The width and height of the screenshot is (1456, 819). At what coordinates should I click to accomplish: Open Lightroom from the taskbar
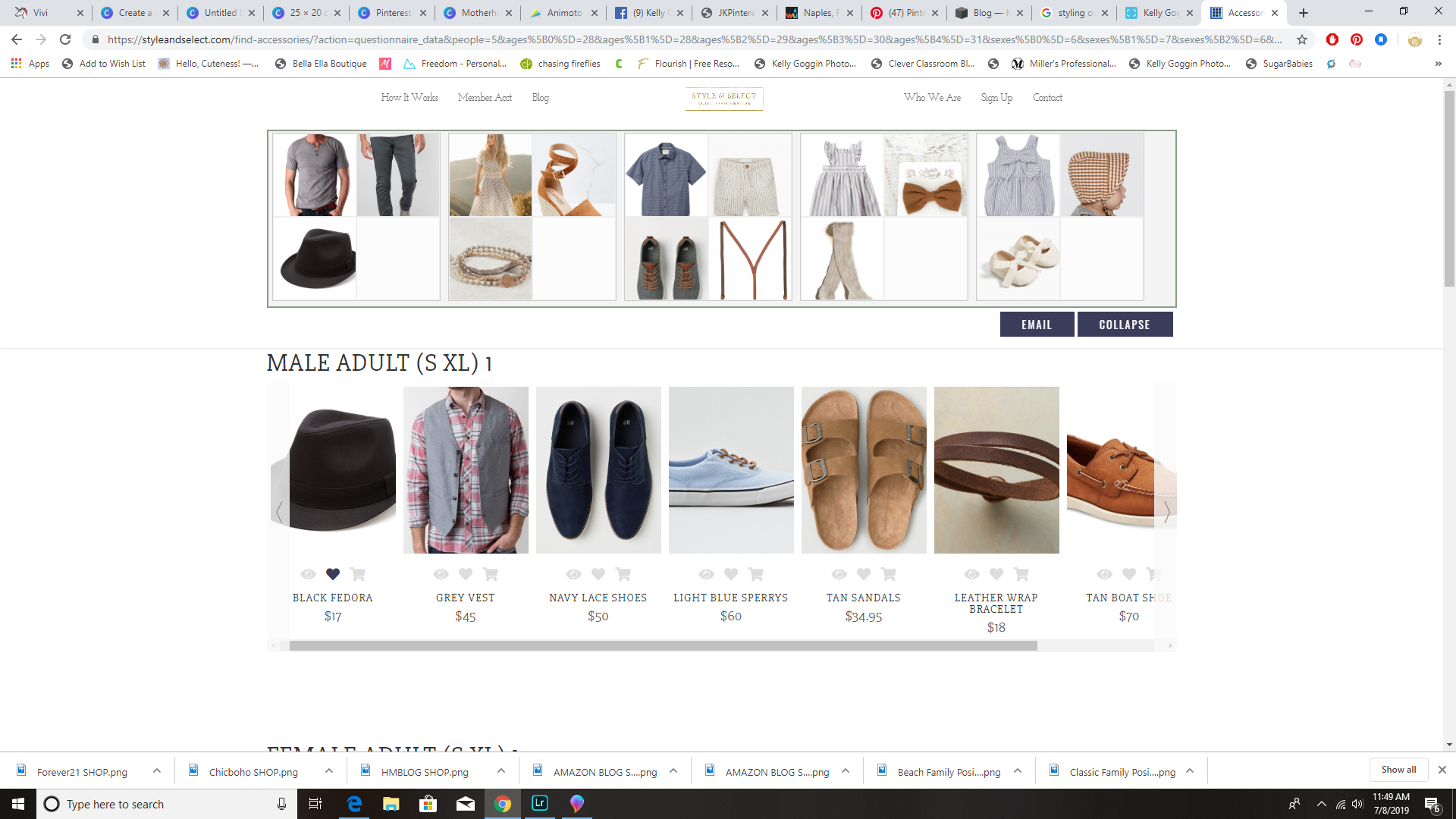[540, 804]
